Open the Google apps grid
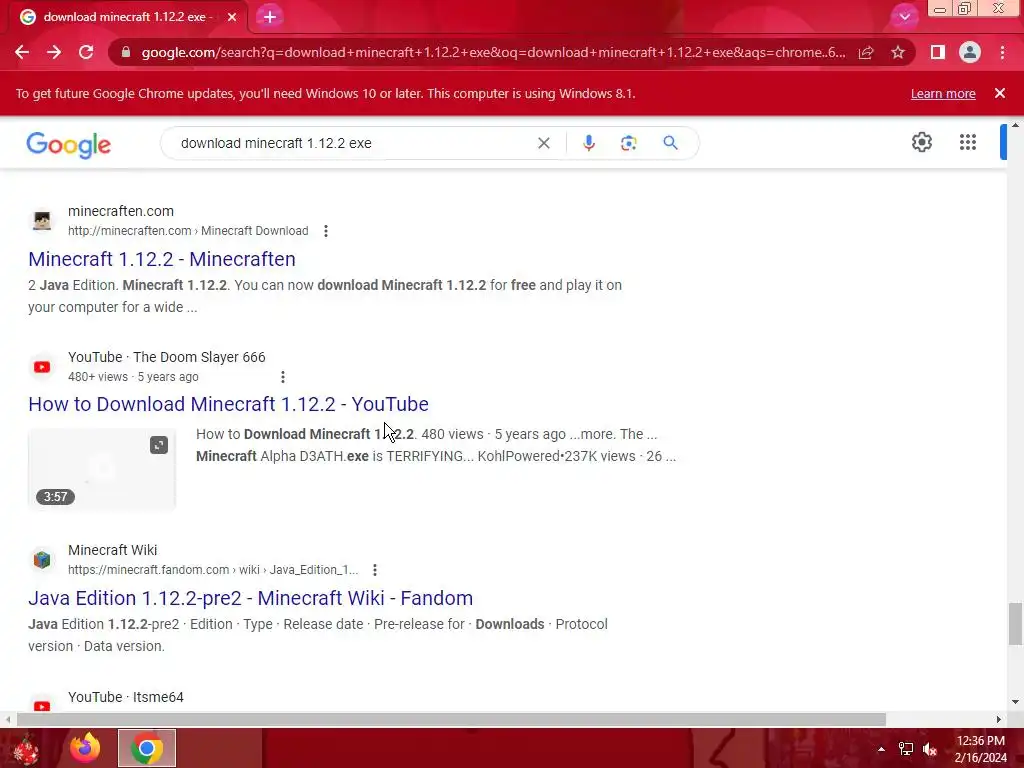1024x768 pixels. [968, 142]
